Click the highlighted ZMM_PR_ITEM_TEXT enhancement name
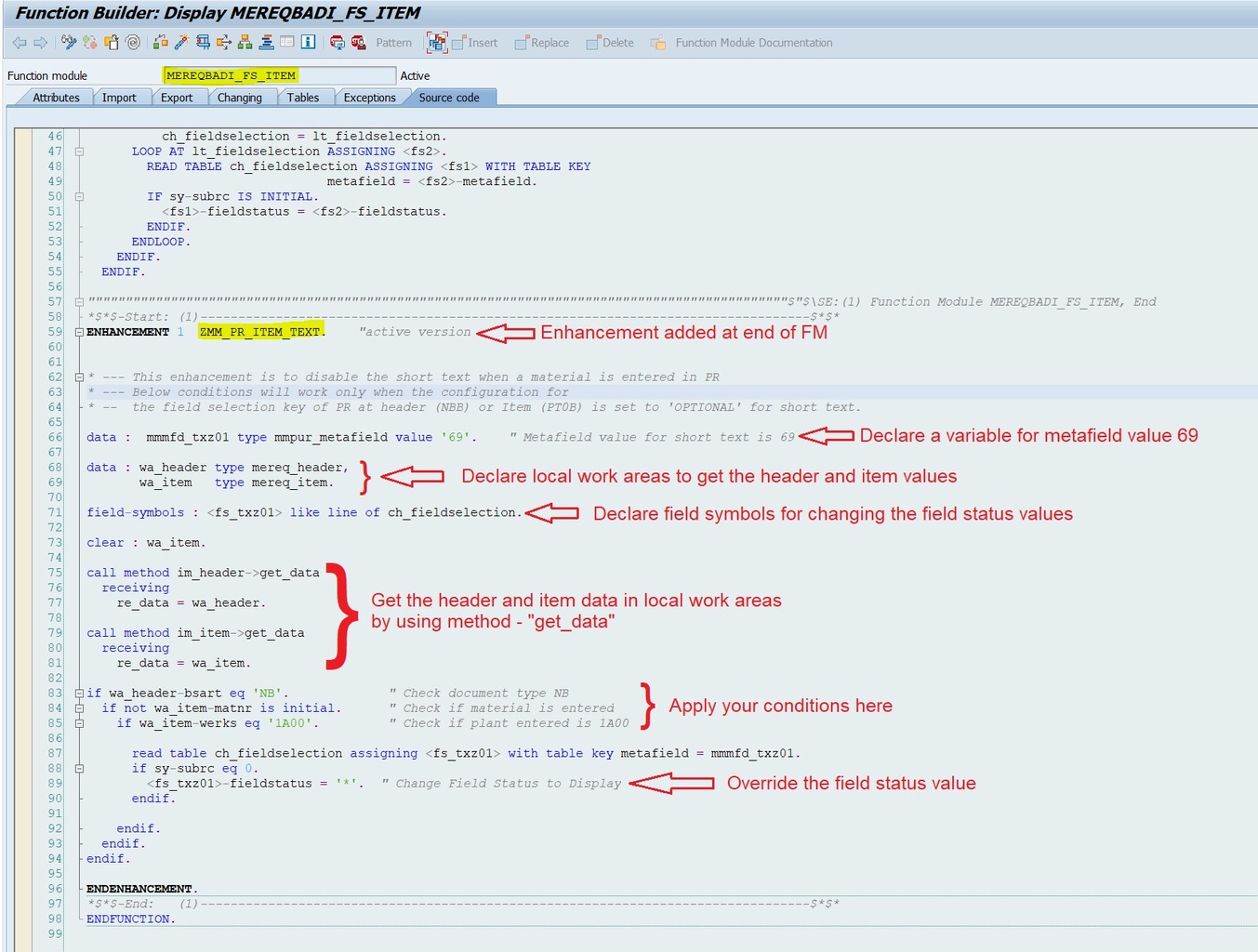Image resolution: width=1258 pixels, height=952 pixels. [261, 332]
